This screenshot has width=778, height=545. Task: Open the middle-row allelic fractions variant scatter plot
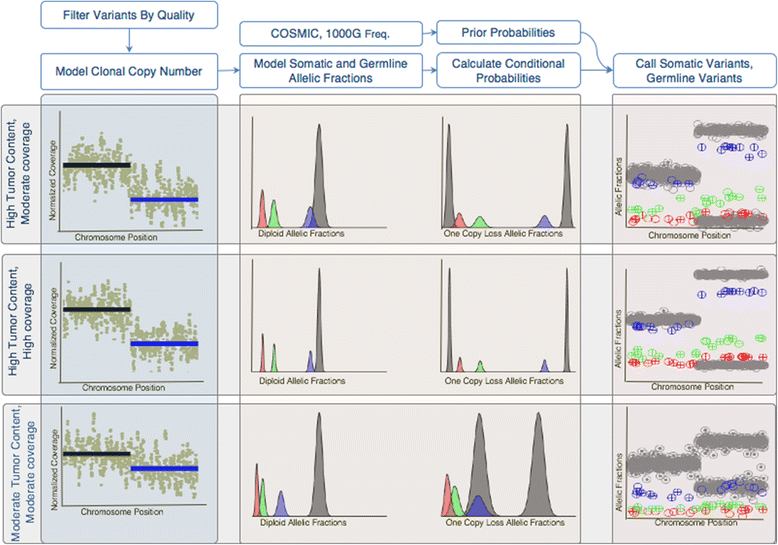click(x=700, y=320)
